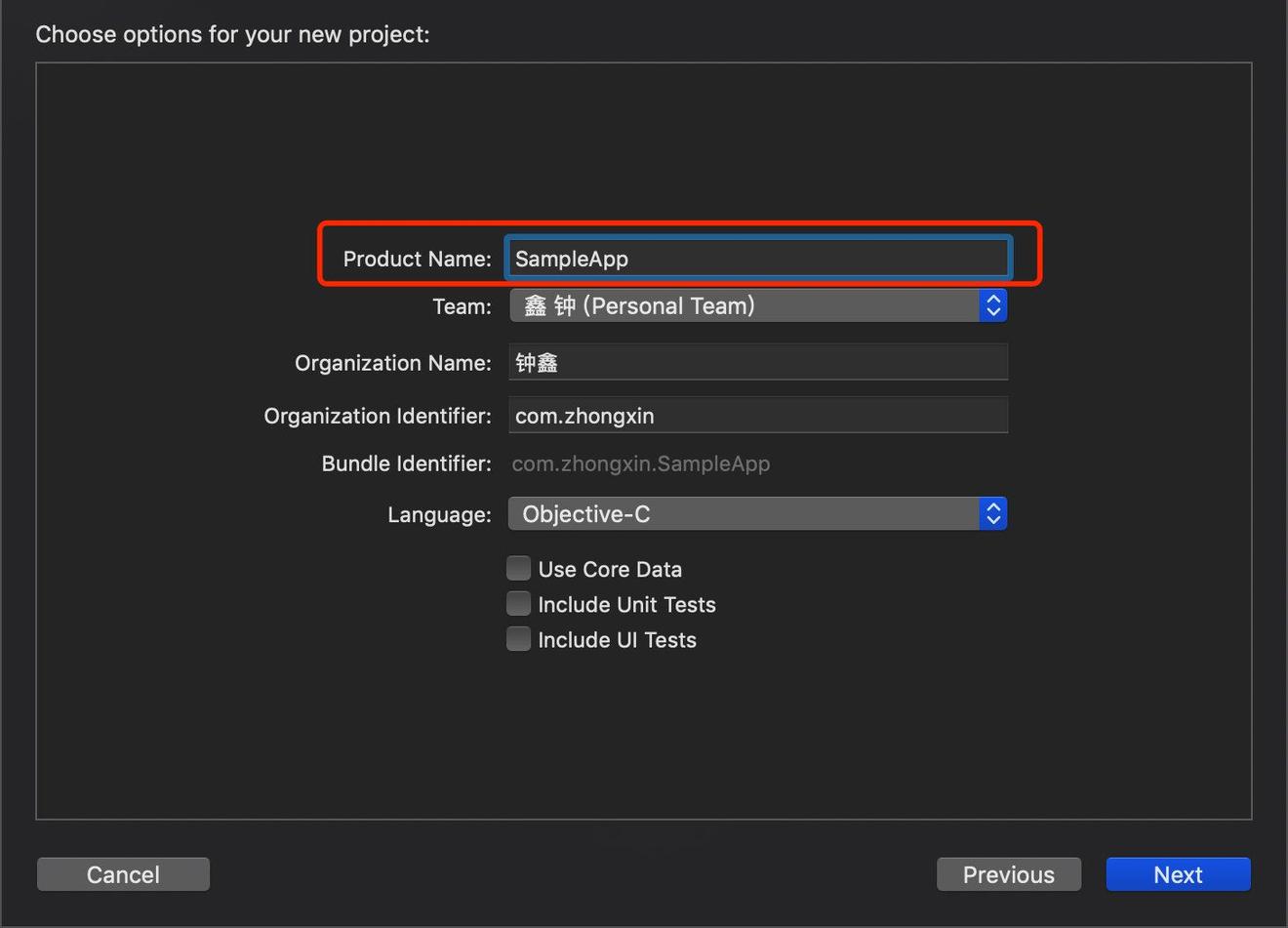The width and height of the screenshot is (1288, 928).
Task: Go back with the Previous button
Action: (1008, 874)
